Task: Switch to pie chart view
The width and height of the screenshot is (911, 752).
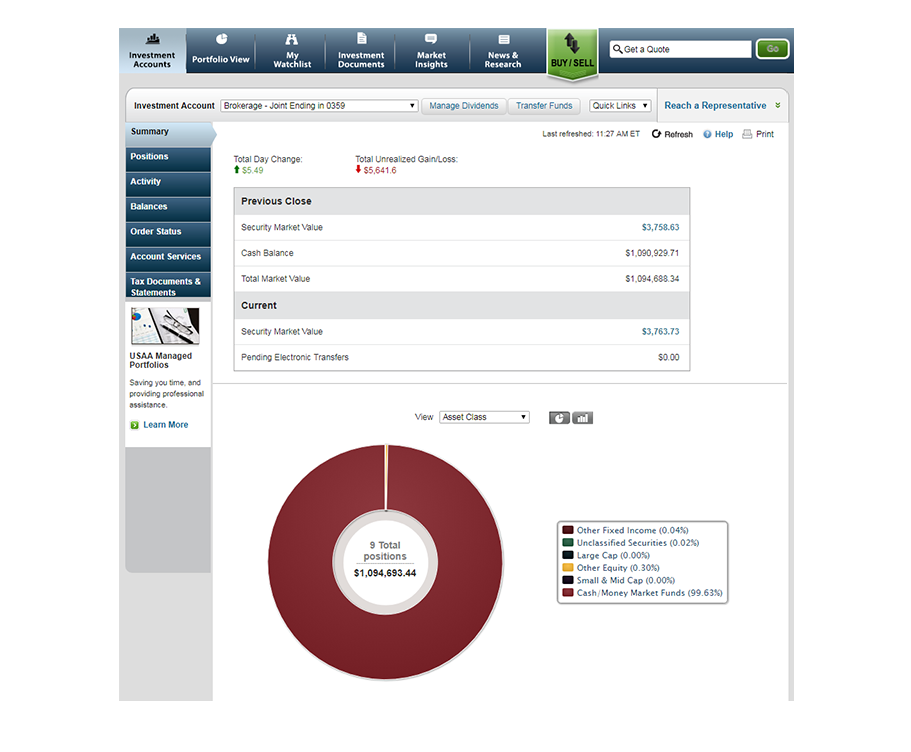Action: tap(559, 418)
